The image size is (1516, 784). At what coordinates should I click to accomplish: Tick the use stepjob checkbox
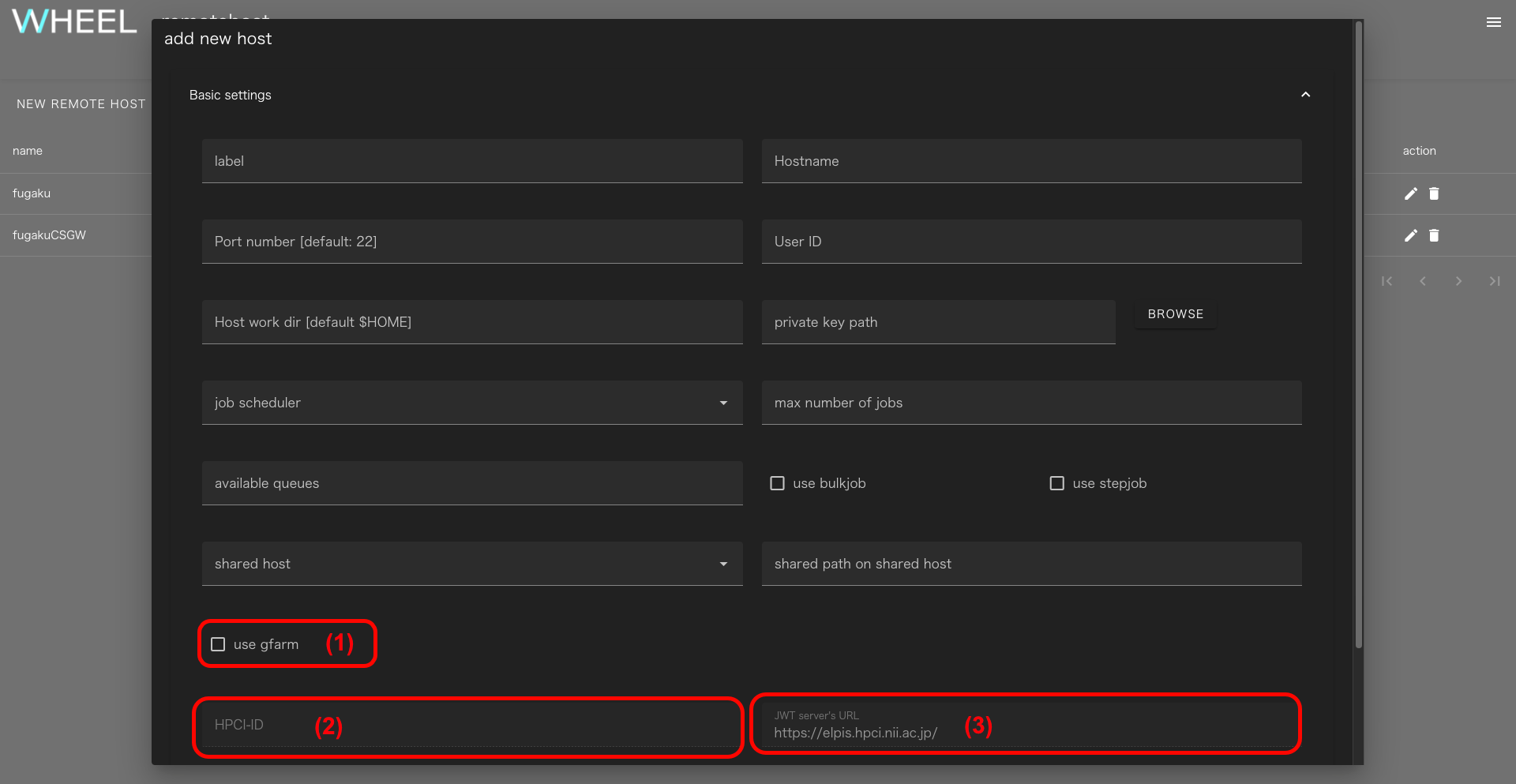(x=1056, y=483)
